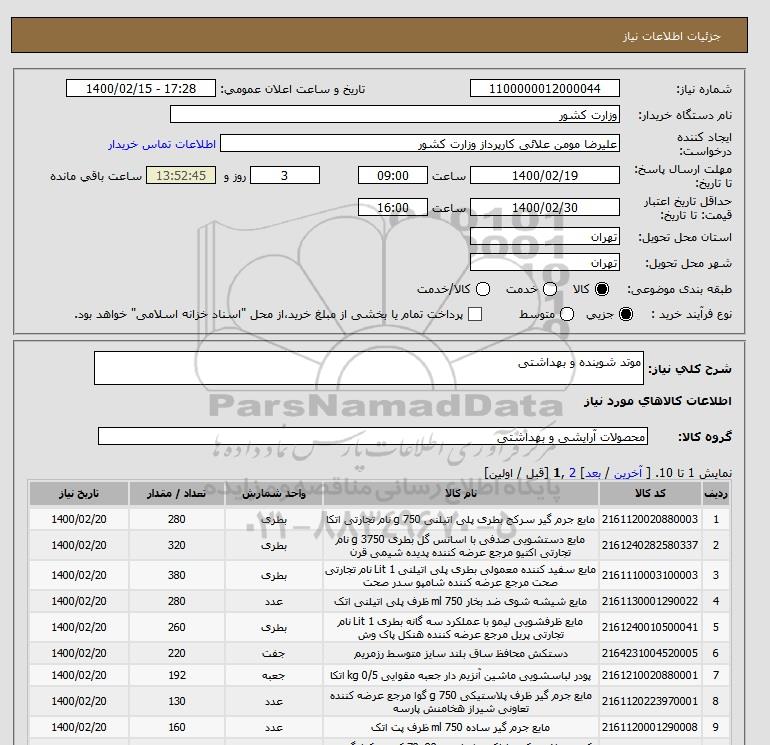
Task: Click unit جعبه in row 7
Action: point(274,676)
